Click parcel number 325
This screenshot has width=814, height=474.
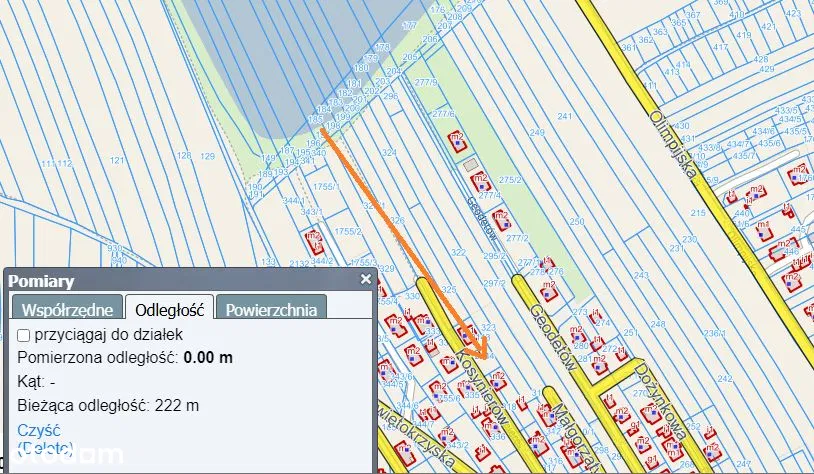click(x=449, y=290)
